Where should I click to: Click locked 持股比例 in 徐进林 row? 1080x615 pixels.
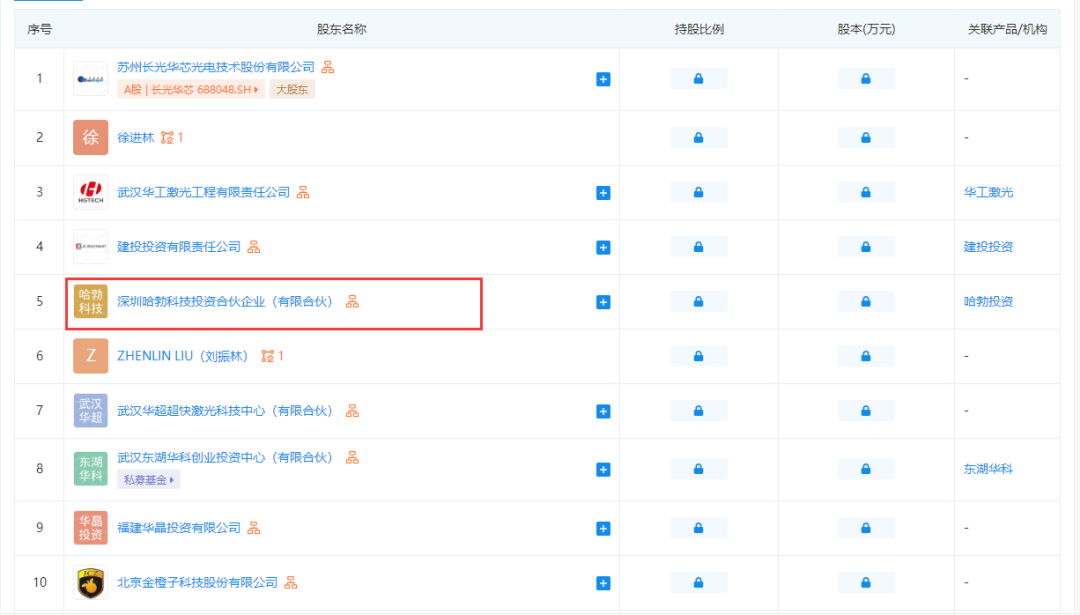tap(698, 138)
